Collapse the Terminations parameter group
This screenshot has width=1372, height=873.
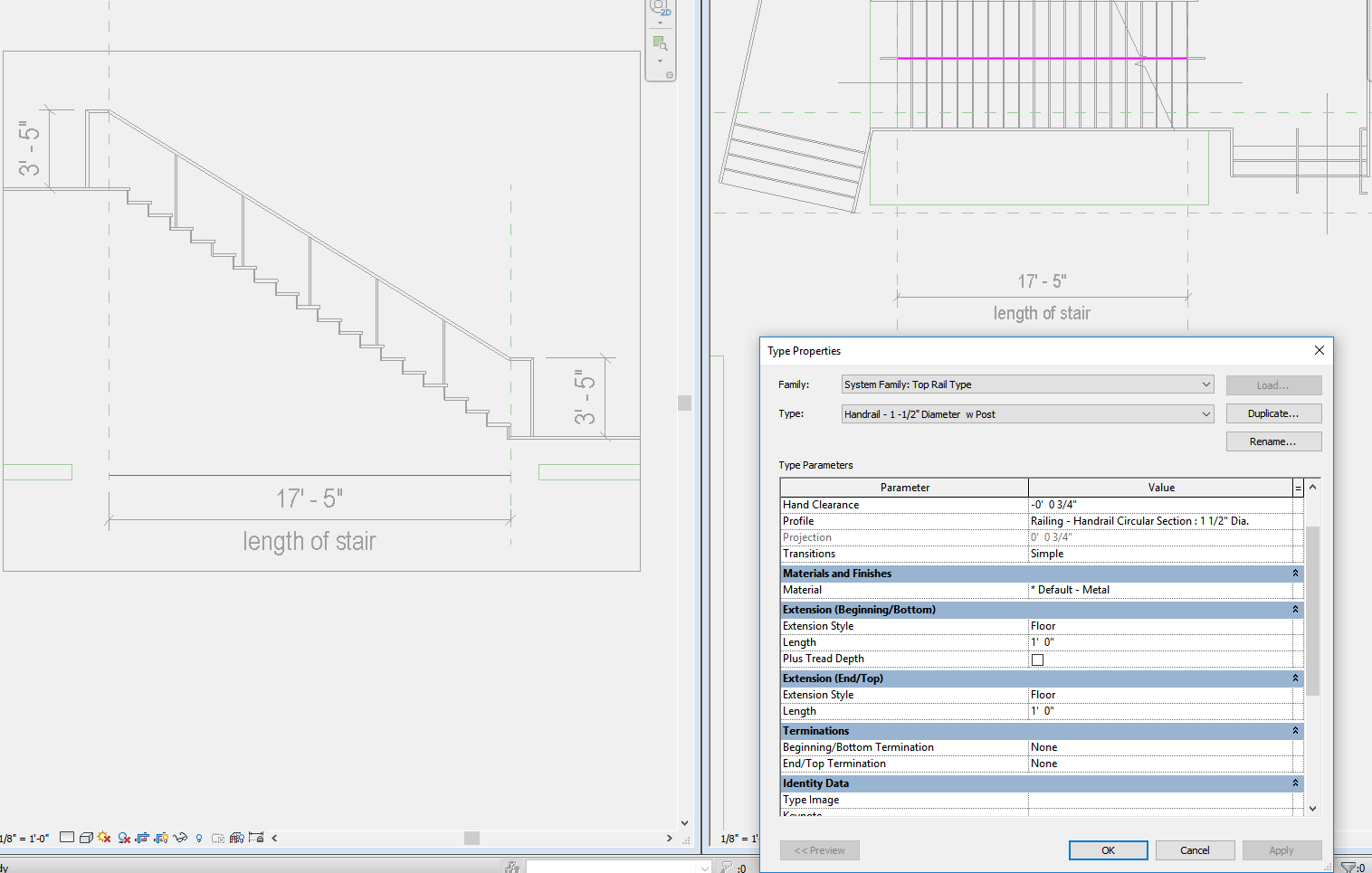pyautogui.click(x=1295, y=731)
